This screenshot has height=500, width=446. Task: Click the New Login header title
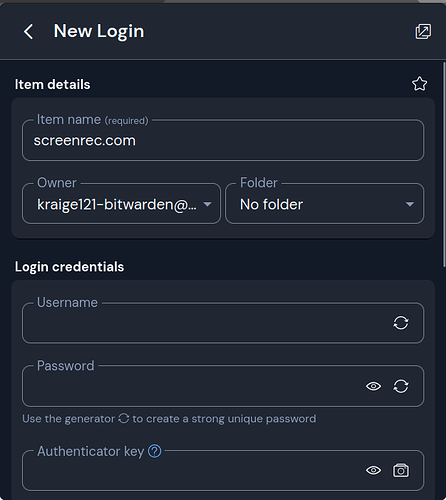(99, 31)
